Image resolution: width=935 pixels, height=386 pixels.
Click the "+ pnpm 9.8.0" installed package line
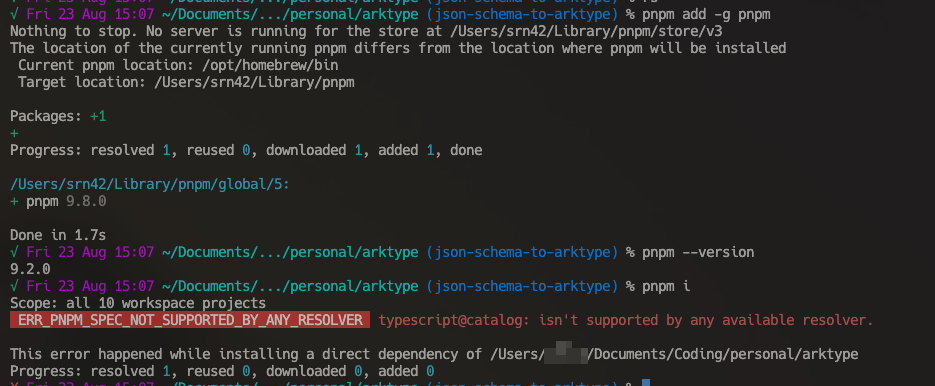[58, 202]
